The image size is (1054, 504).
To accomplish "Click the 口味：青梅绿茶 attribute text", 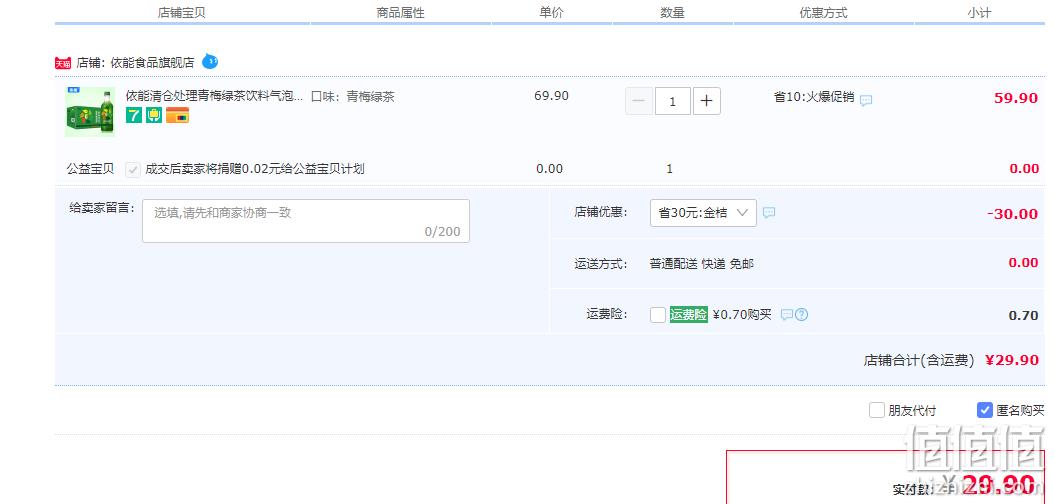I will click(x=352, y=96).
